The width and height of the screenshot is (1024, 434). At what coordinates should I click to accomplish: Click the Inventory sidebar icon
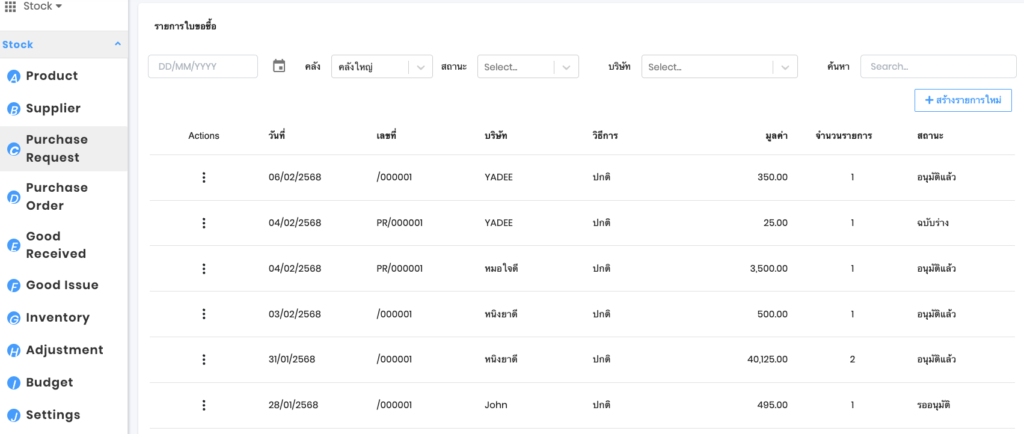(14, 318)
